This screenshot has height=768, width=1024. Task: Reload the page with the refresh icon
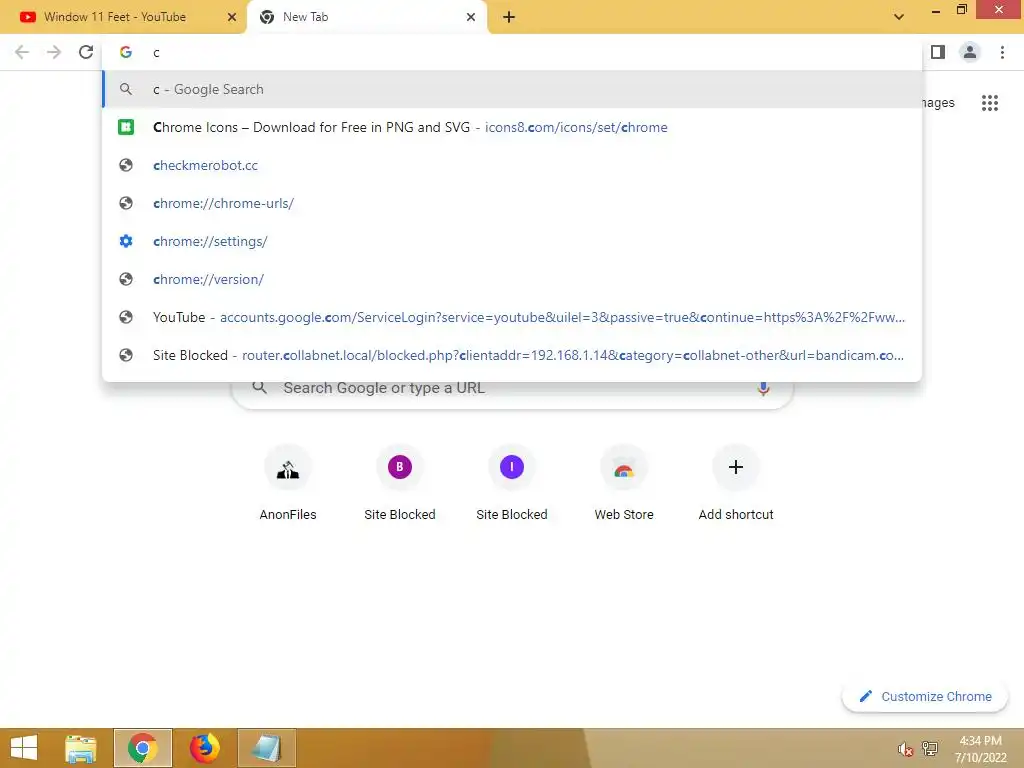click(86, 52)
